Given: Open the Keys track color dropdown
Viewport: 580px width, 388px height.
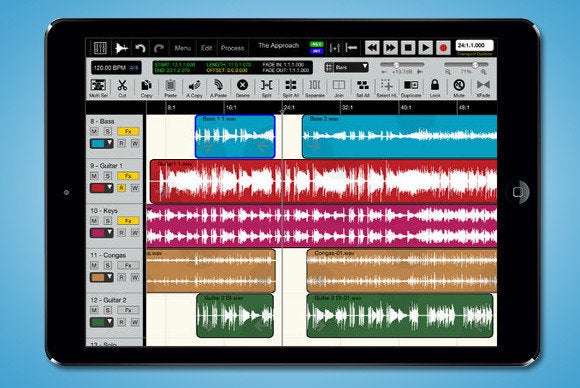Looking at the screenshot, I should tap(101, 233).
